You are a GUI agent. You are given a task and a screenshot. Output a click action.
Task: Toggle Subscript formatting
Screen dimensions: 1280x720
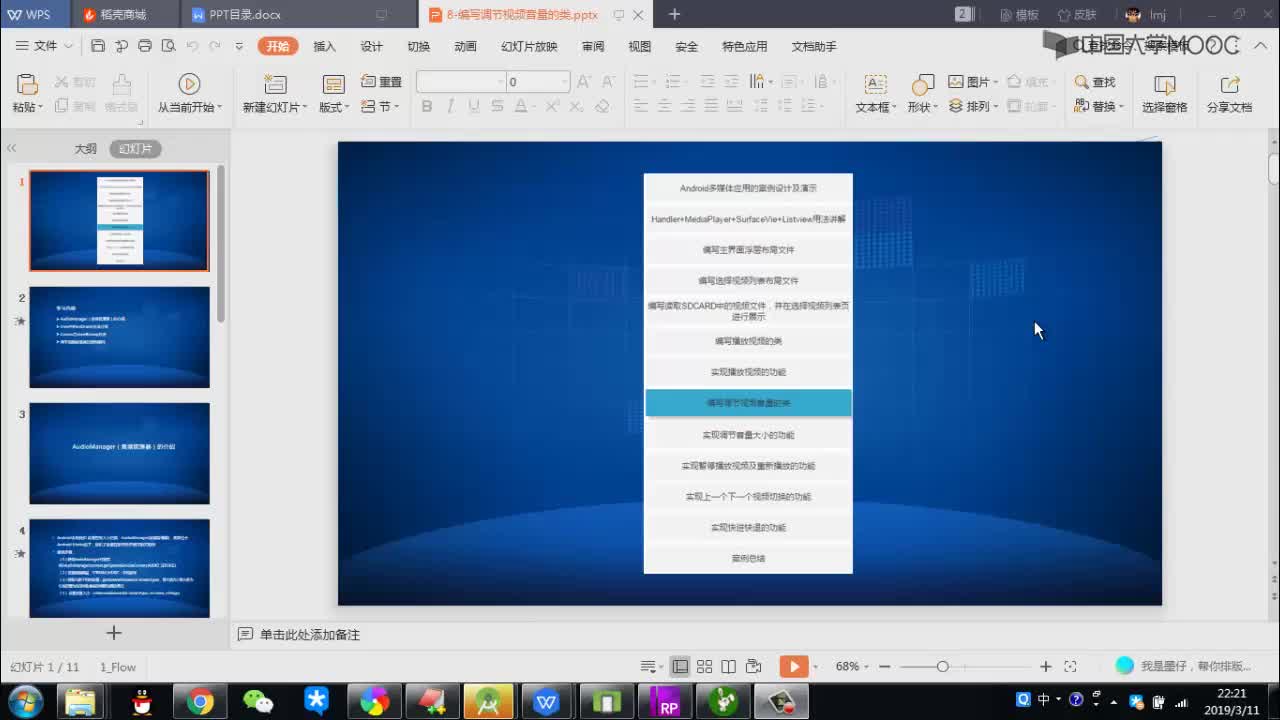(577, 106)
